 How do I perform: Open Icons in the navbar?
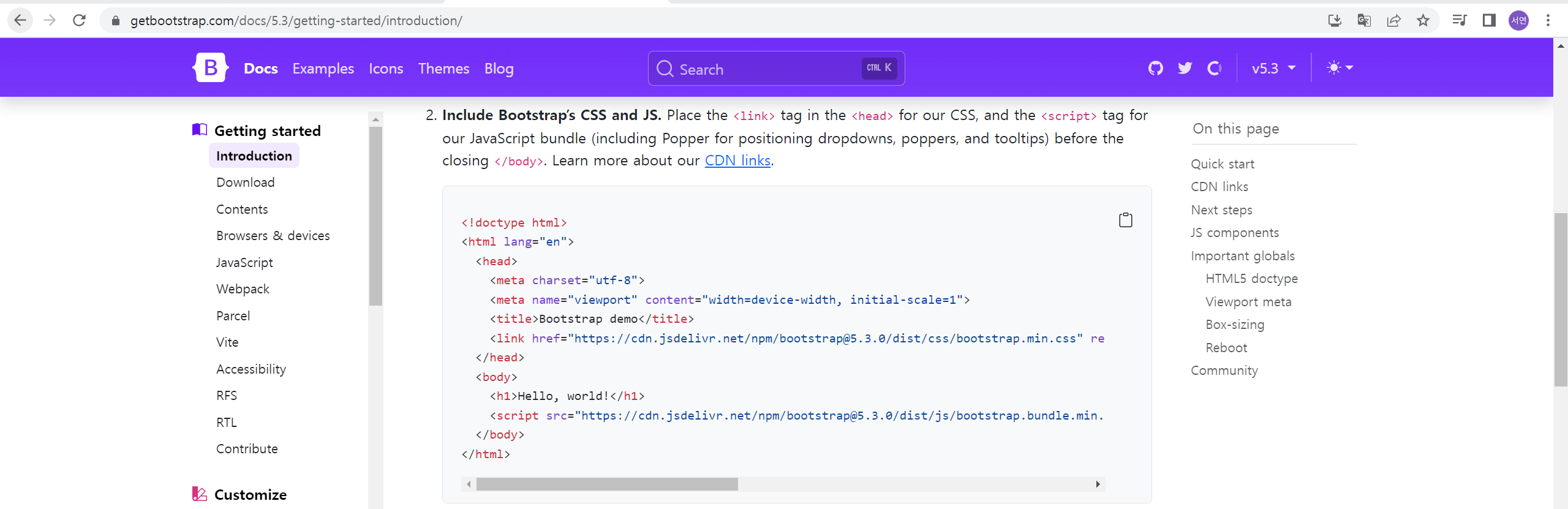(386, 69)
